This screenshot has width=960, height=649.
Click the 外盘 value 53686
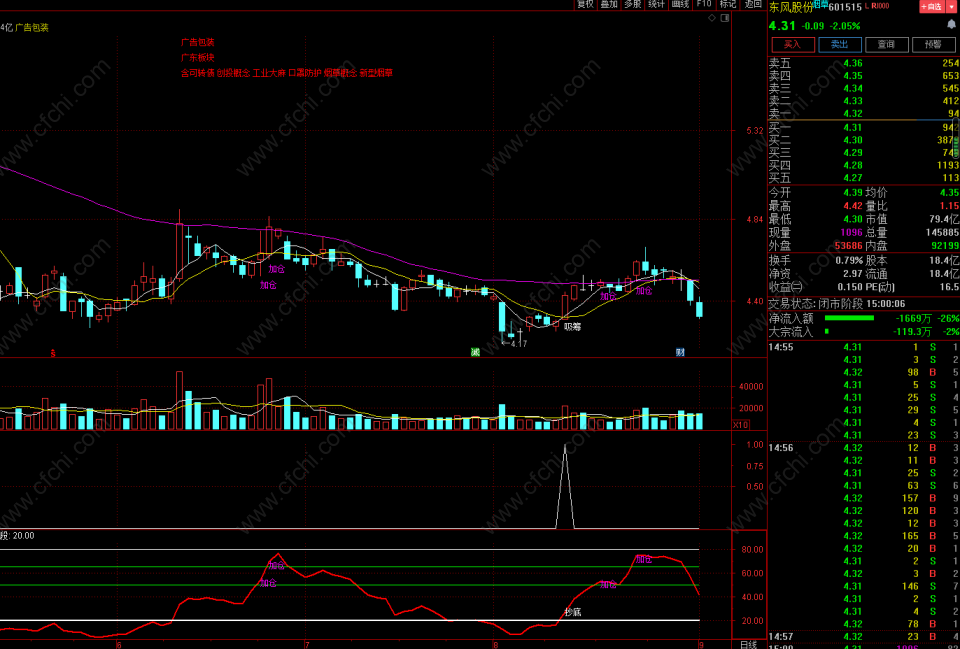tap(849, 246)
